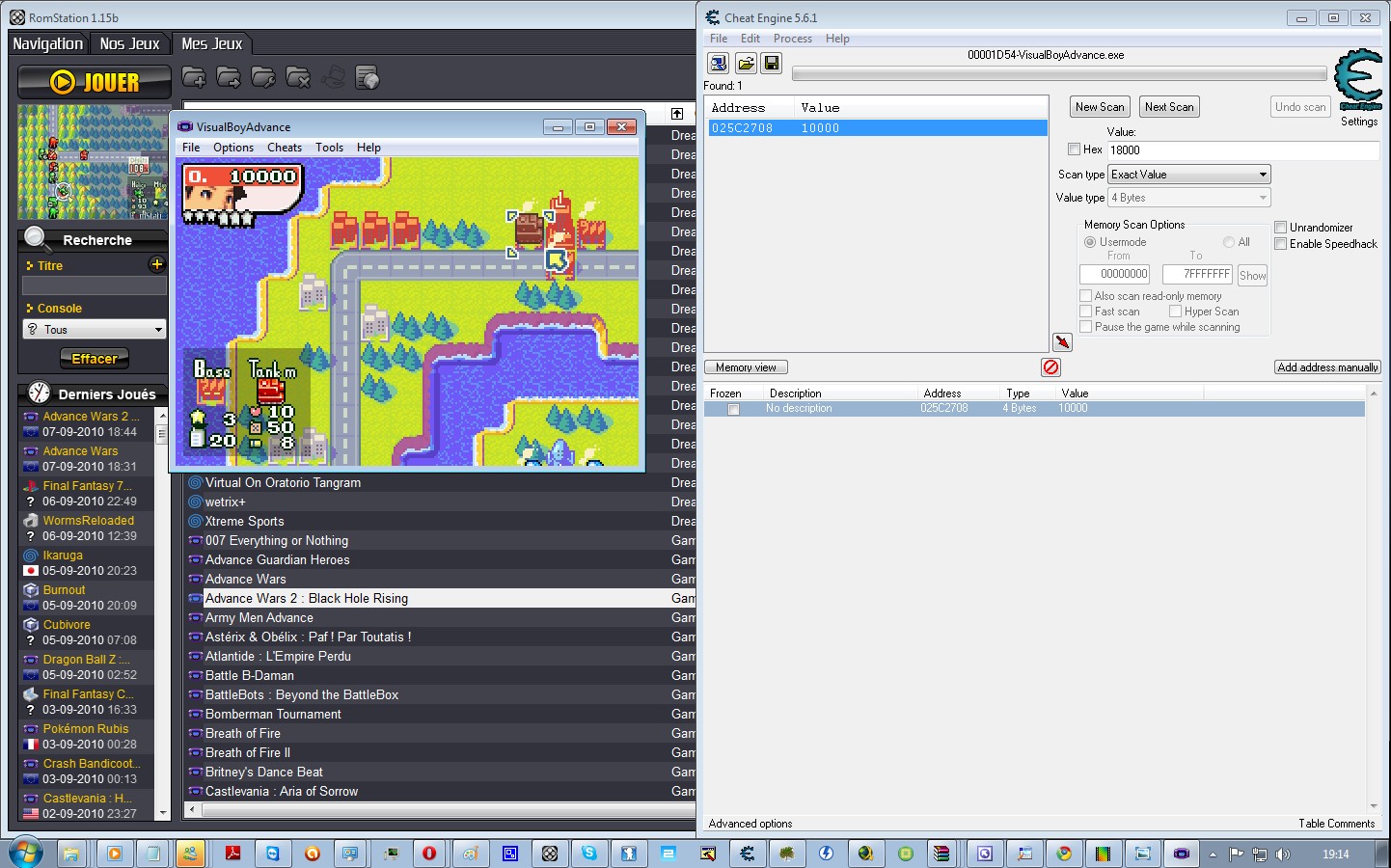Click the Next Scan button
Screen dimensions: 1391x868
(1169, 107)
